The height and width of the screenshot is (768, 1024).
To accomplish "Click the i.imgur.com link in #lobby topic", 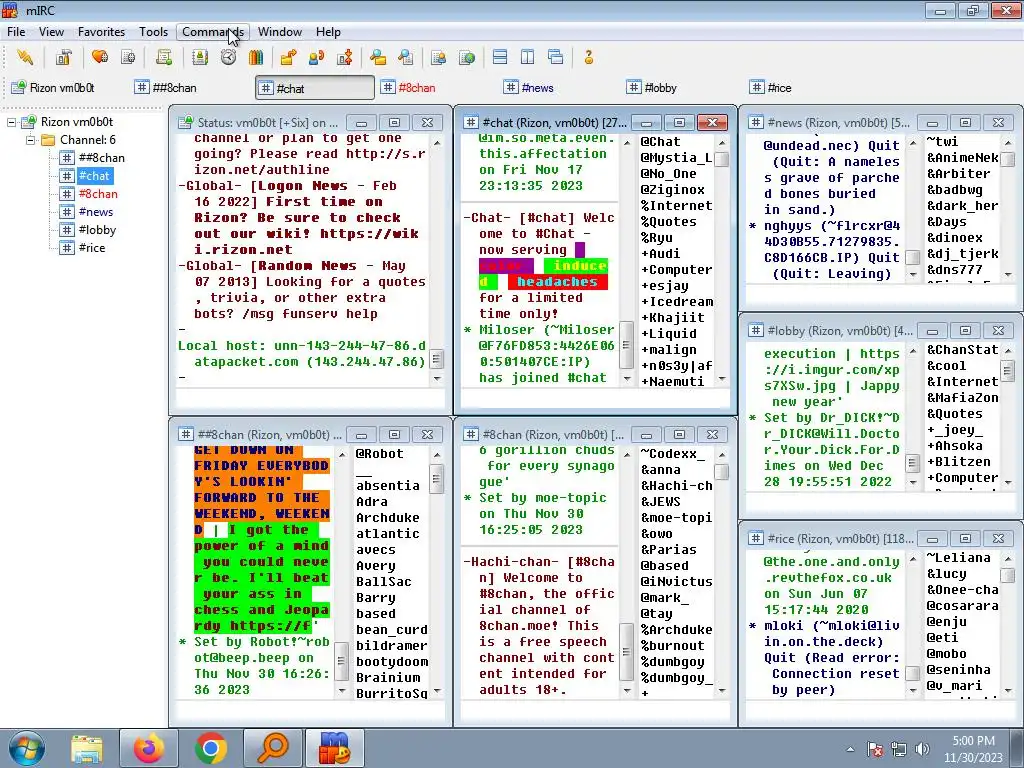I will (831, 370).
